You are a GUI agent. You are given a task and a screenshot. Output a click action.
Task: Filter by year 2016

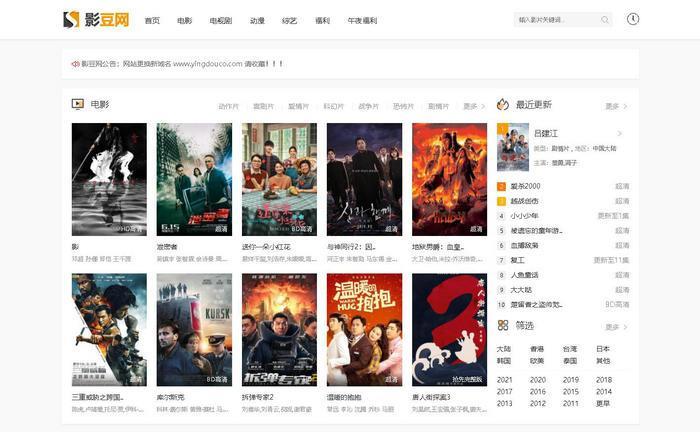[x=538, y=391]
